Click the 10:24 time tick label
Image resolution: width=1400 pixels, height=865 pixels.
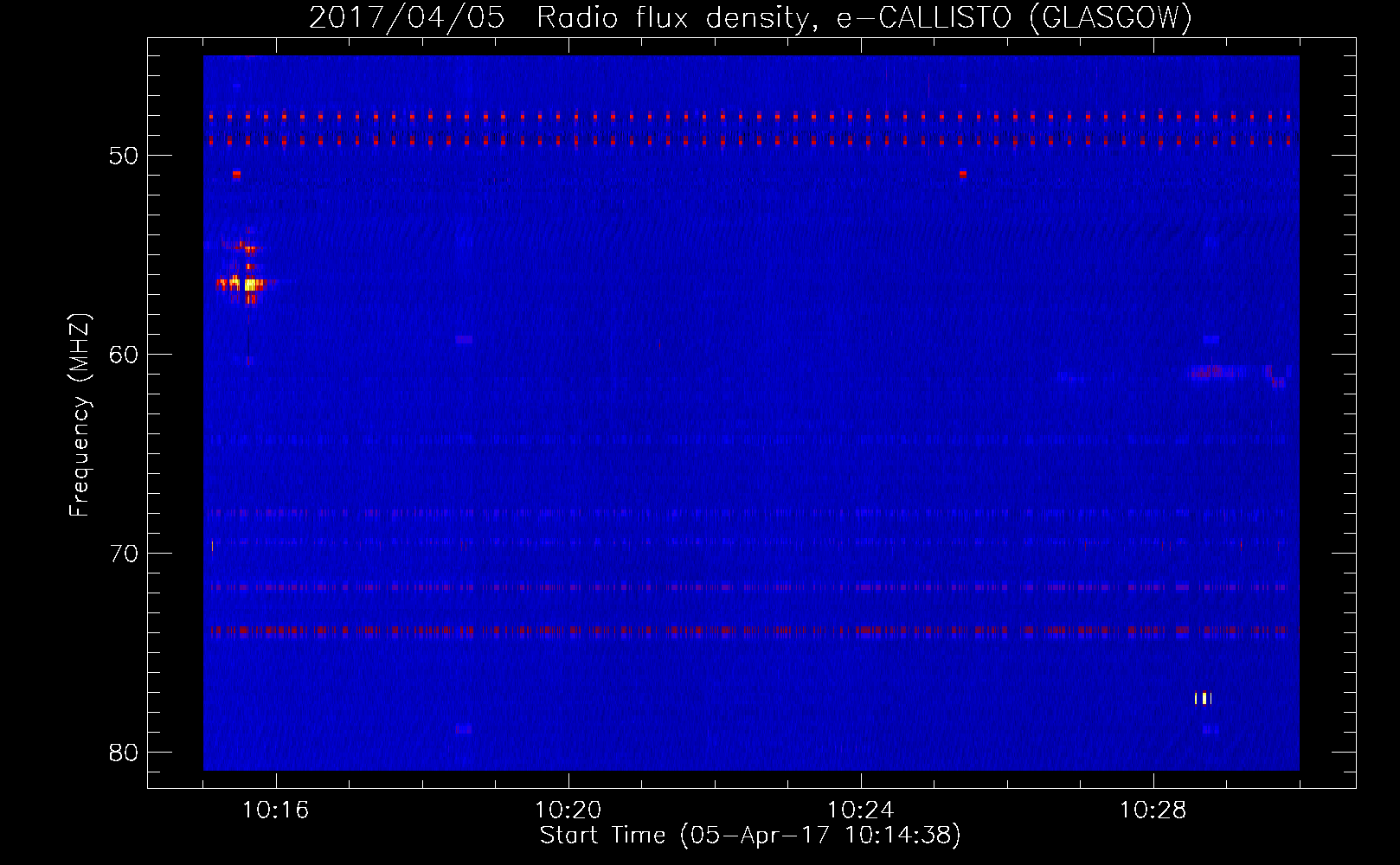(861, 811)
